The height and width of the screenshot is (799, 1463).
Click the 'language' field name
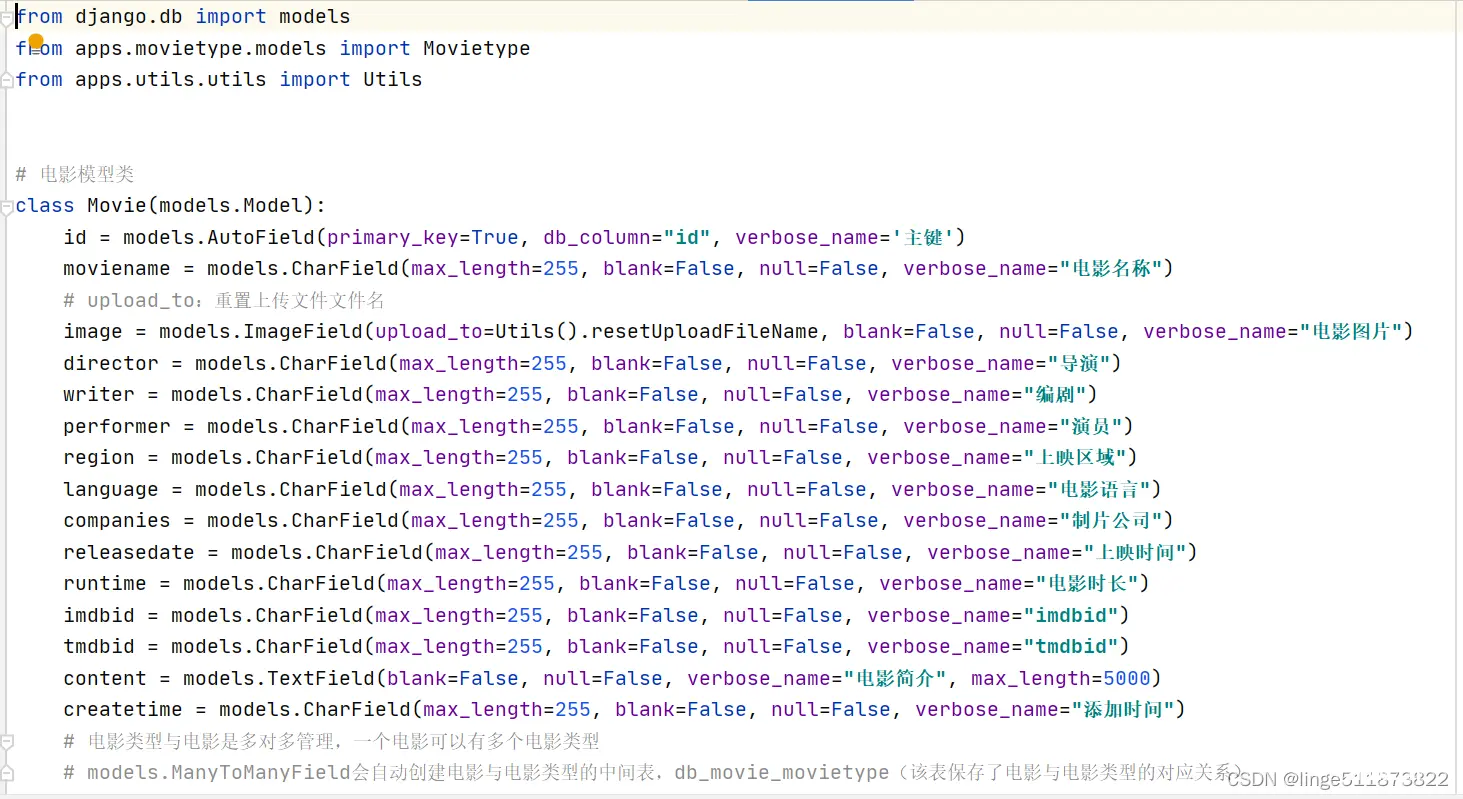111,489
